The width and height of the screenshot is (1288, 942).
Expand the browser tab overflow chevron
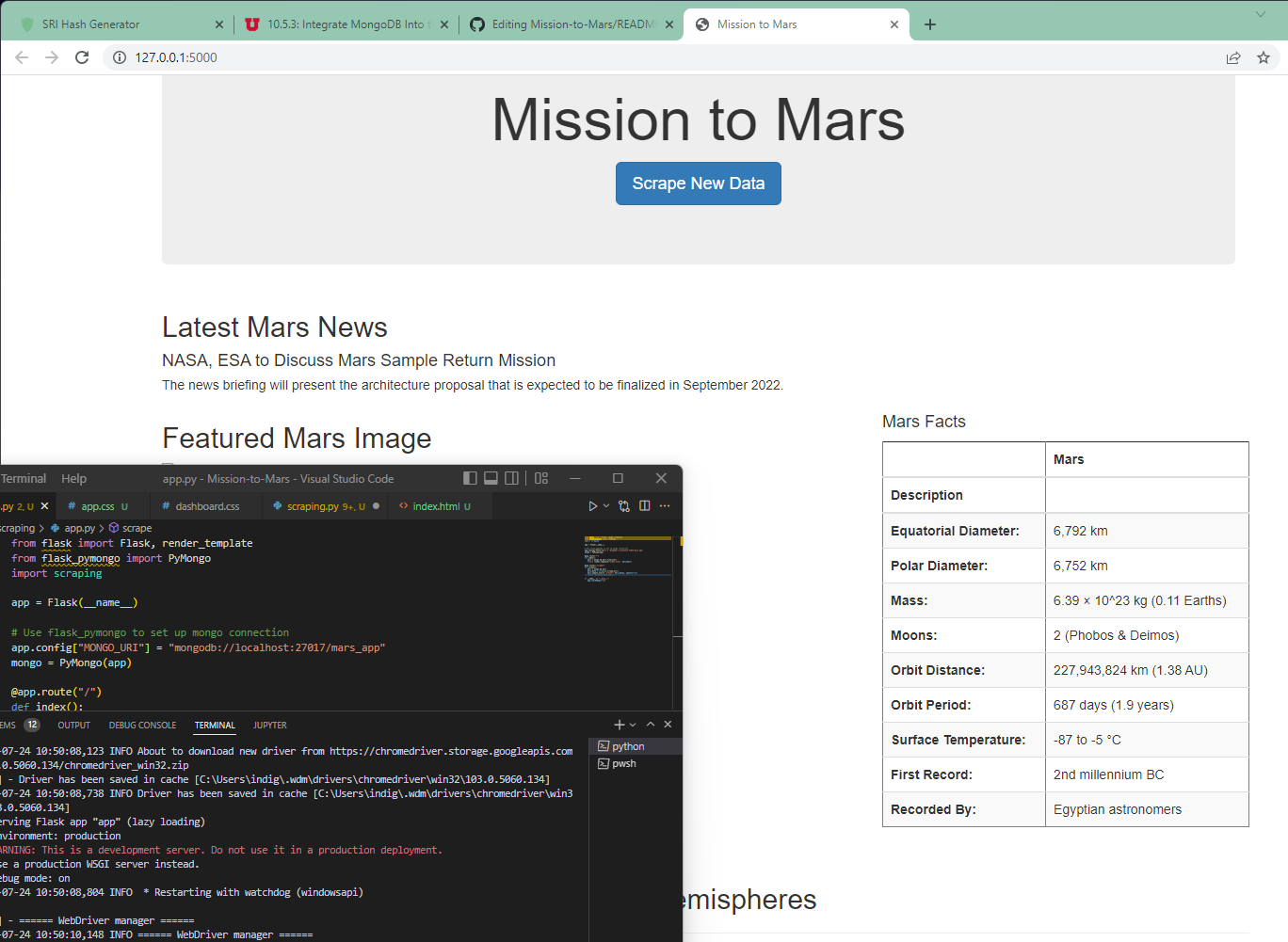[1260, 16]
